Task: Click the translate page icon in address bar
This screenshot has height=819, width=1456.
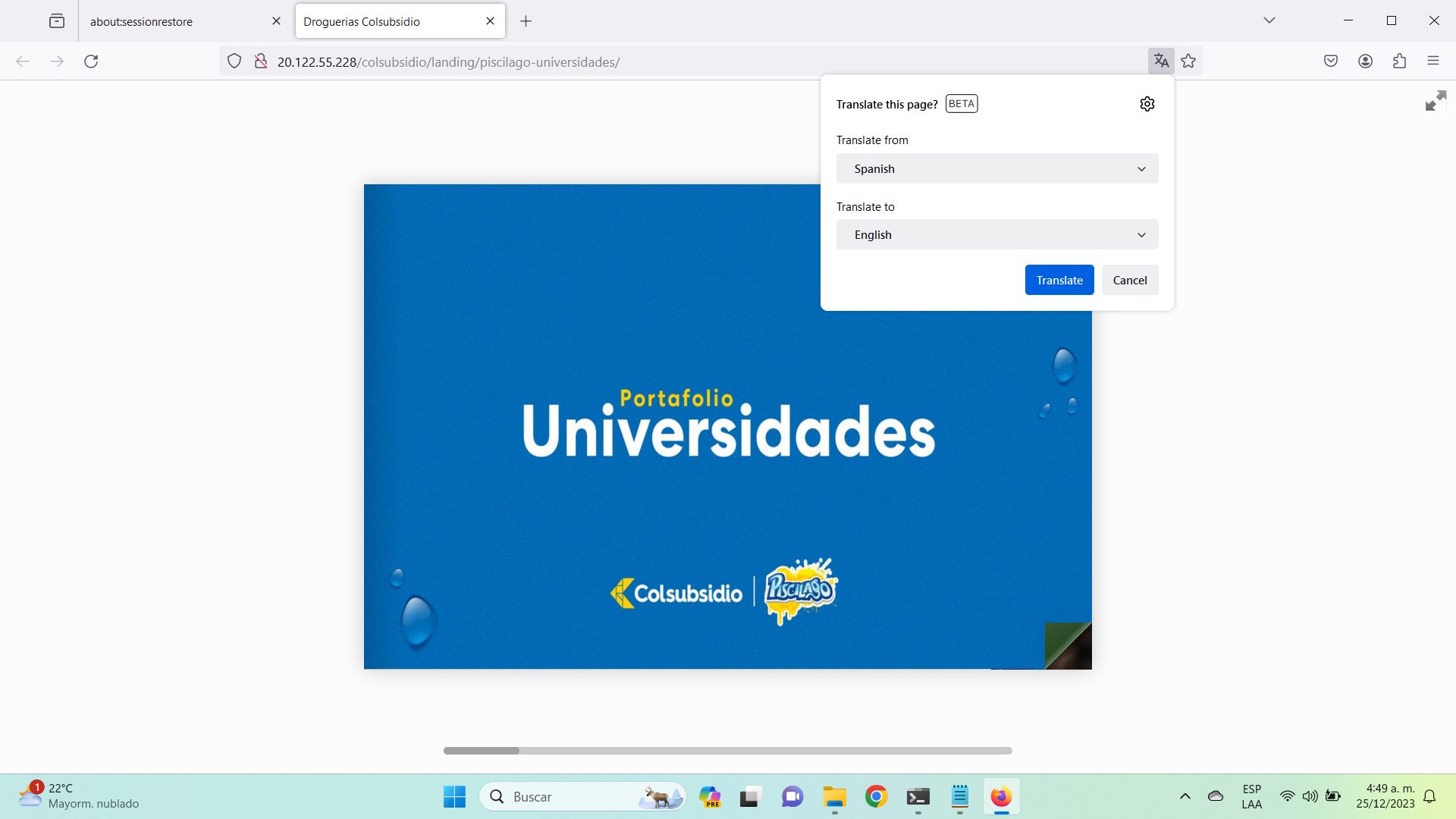Action: pyautogui.click(x=1161, y=61)
